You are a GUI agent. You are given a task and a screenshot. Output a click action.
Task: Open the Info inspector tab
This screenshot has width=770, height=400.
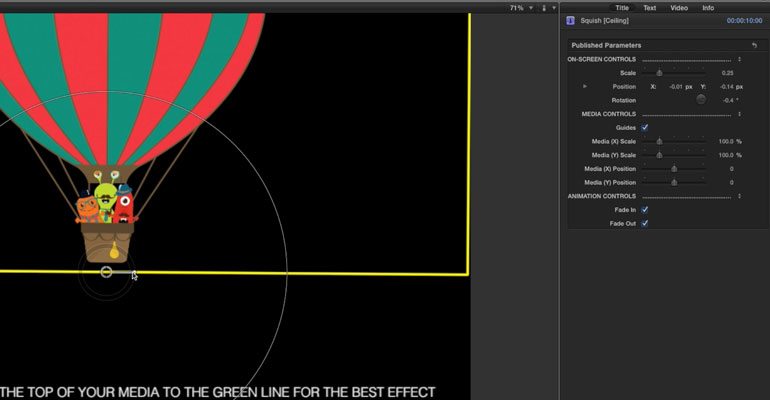tap(708, 8)
